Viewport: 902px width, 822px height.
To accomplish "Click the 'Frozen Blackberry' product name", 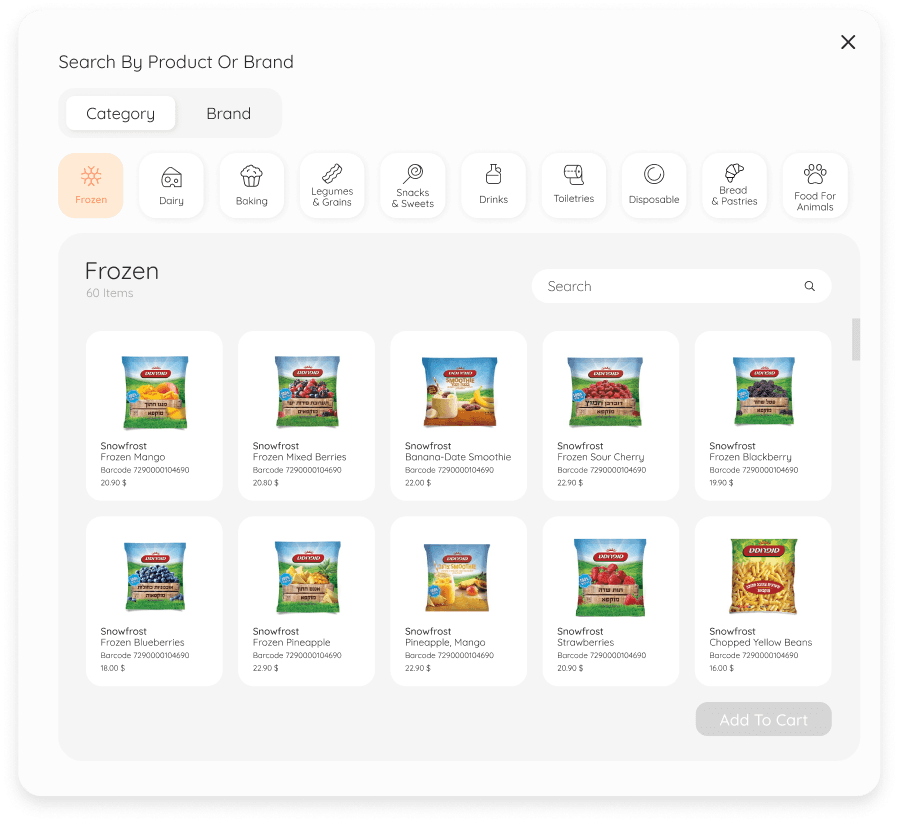I will 750,457.
